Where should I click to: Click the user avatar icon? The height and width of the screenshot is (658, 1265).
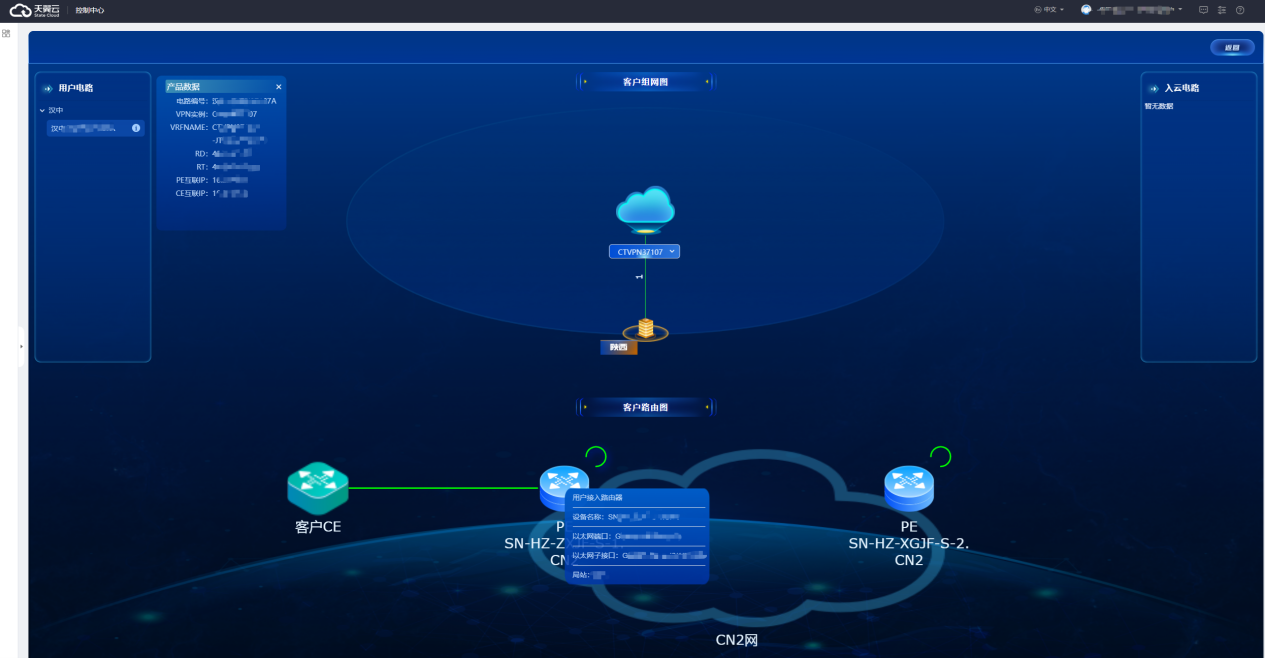[x=1086, y=10]
